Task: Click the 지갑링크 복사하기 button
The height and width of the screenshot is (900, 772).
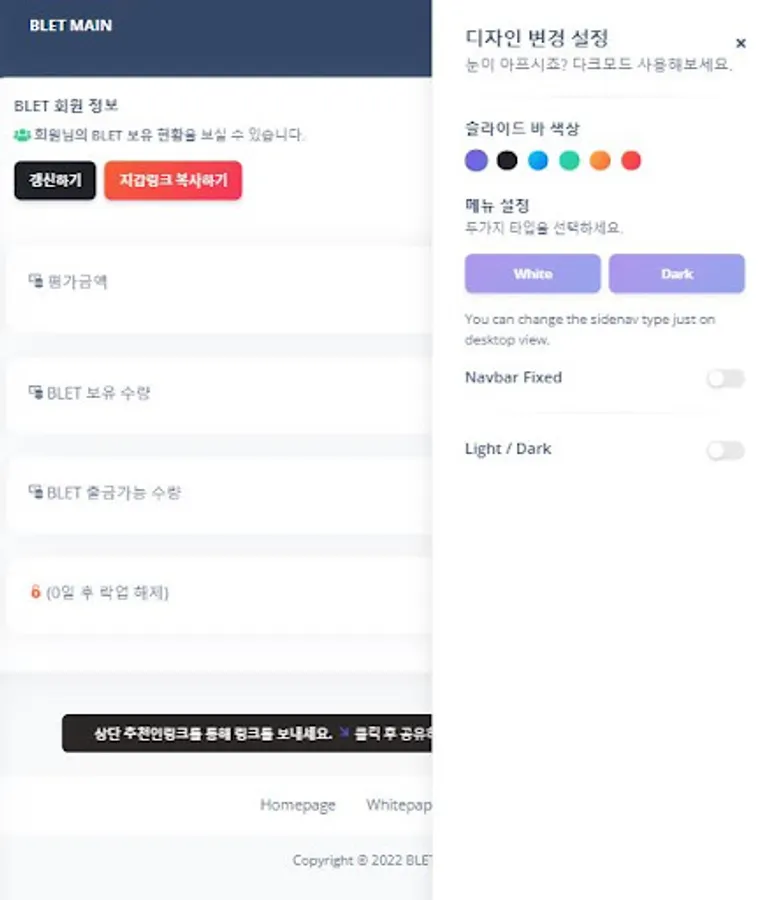Action: click(173, 180)
